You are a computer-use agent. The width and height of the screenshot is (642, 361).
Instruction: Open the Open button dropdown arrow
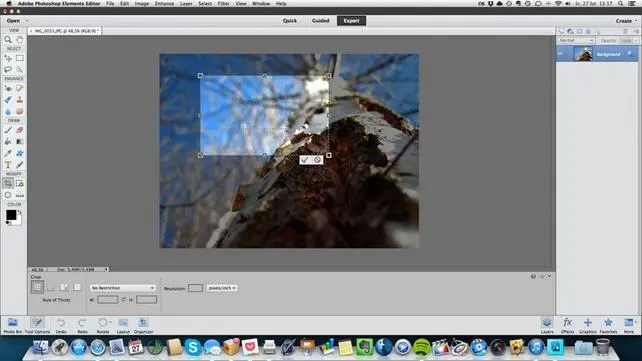tap(27, 20)
